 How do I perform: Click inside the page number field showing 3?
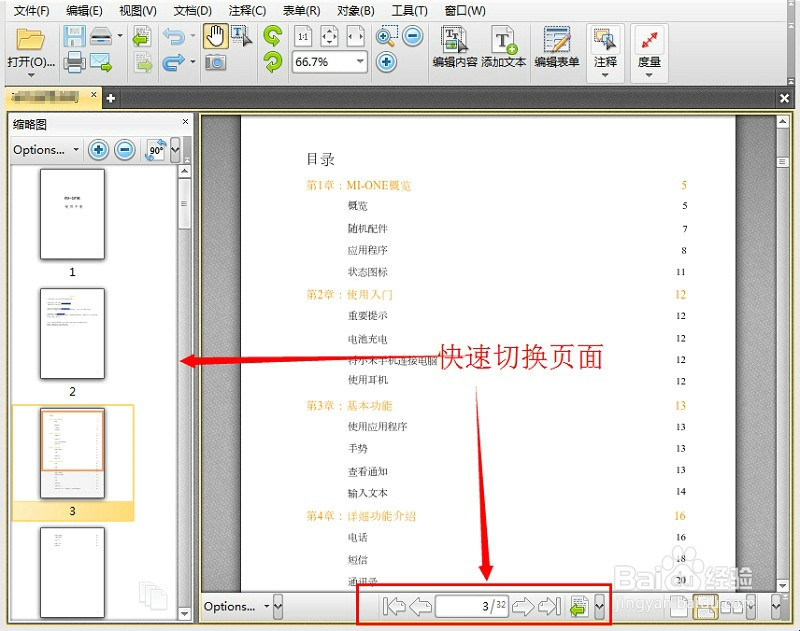coord(470,606)
